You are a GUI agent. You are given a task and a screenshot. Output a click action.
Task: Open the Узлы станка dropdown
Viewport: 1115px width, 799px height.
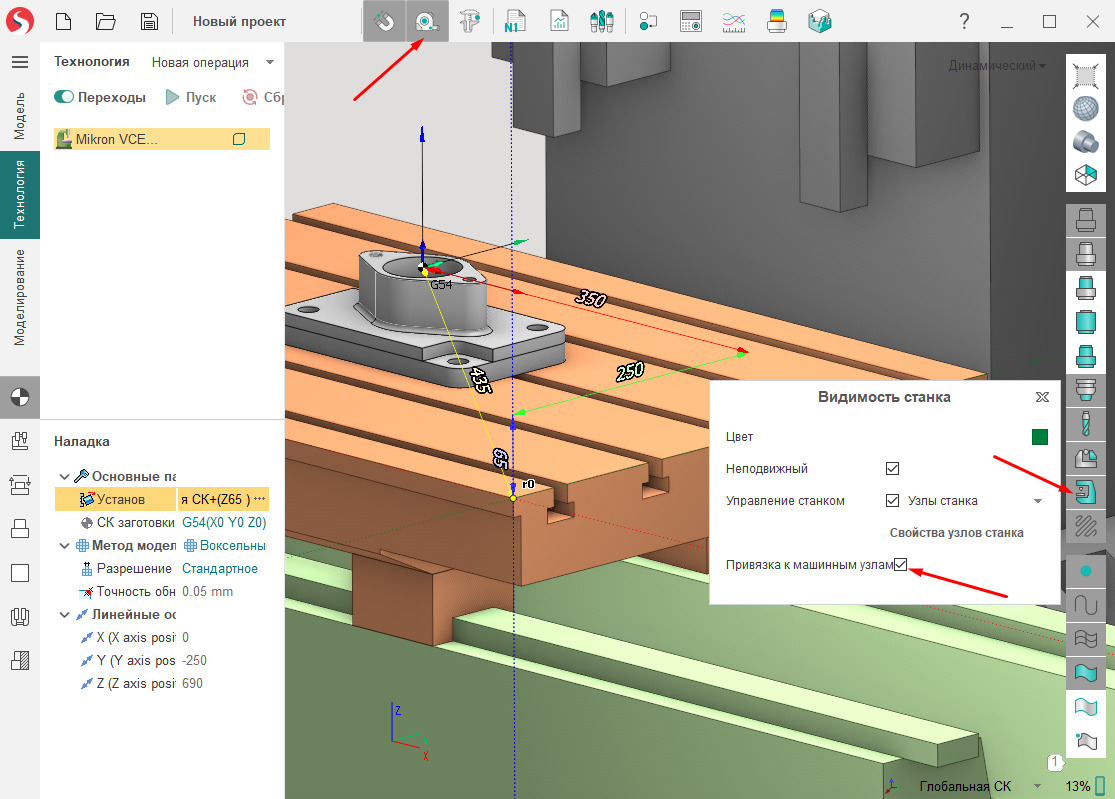pyautogui.click(x=1037, y=501)
